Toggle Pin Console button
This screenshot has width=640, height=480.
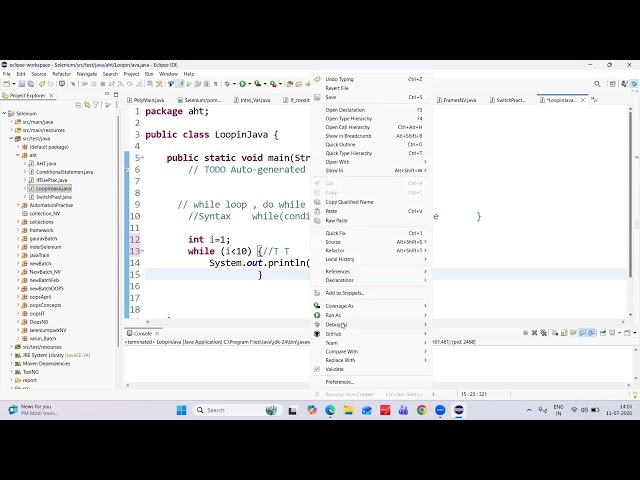pyautogui.click(x=602, y=333)
